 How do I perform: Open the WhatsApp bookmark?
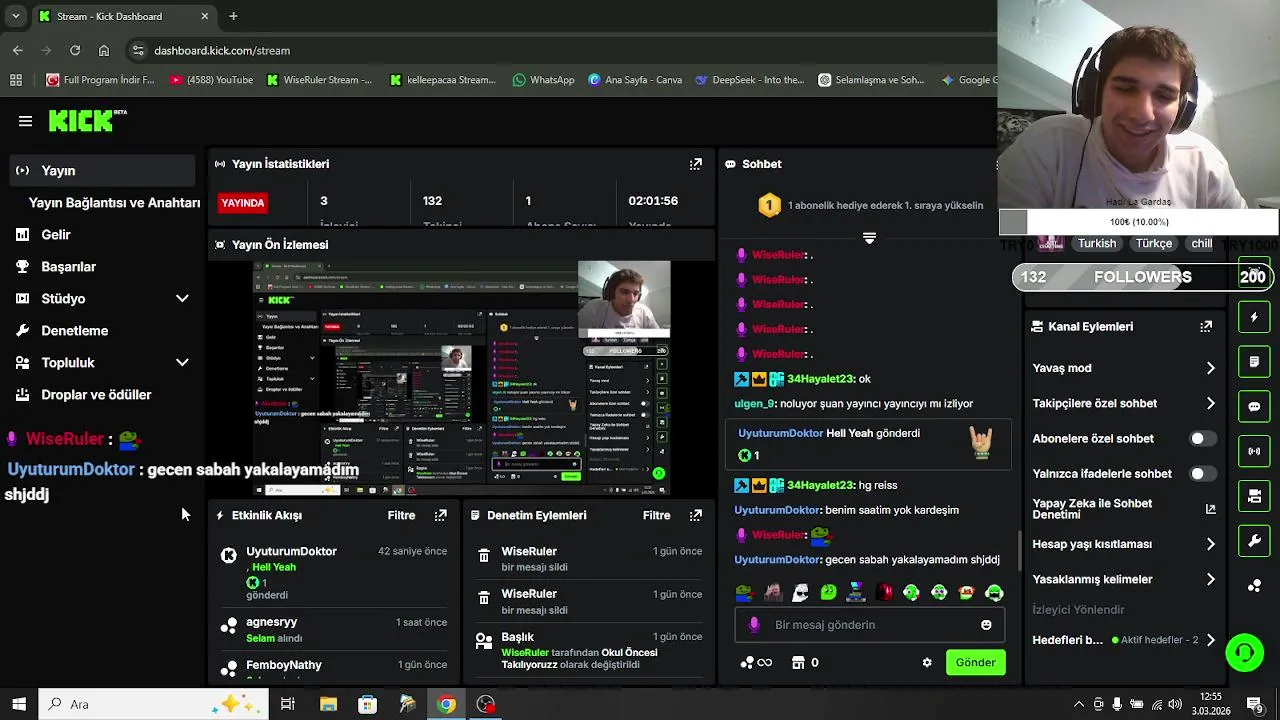[x=543, y=80]
